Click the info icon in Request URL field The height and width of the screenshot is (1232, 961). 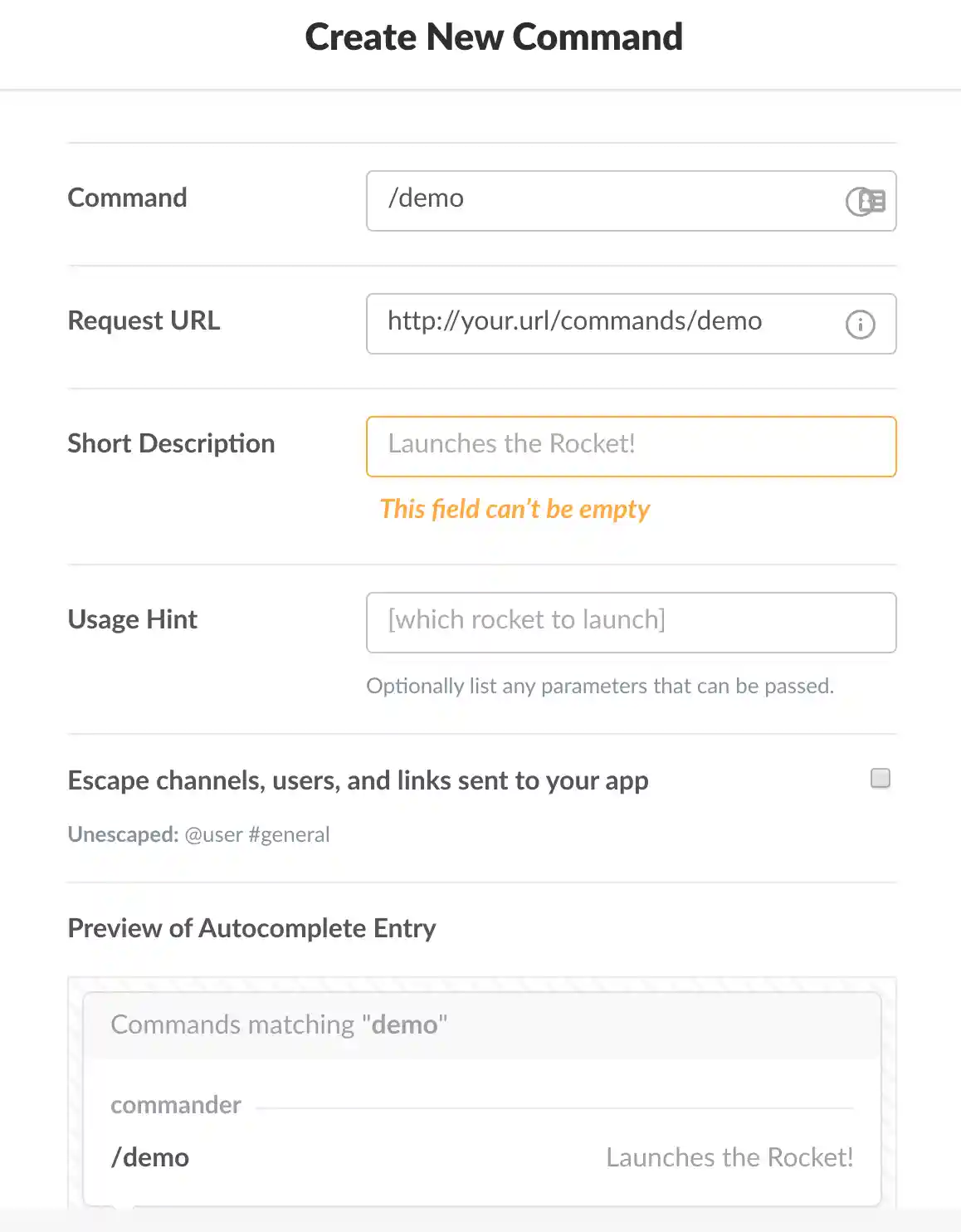[x=860, y=324]
